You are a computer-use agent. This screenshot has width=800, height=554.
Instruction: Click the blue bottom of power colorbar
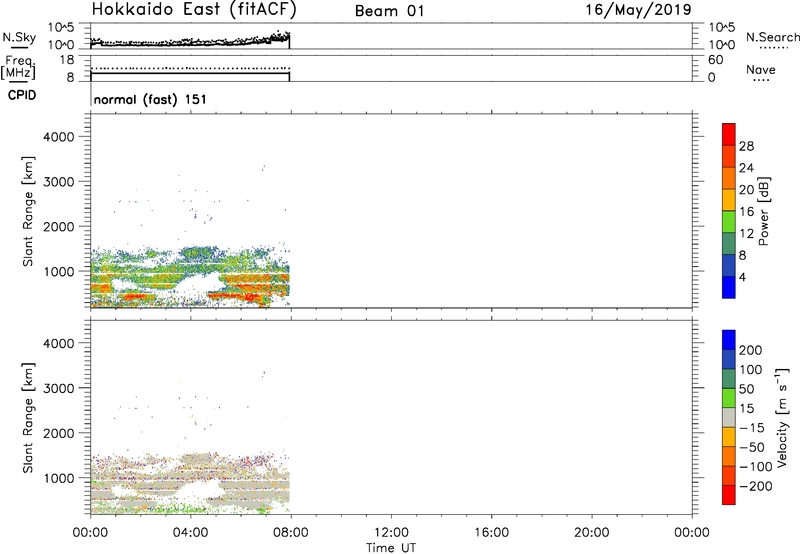(729, 287)
